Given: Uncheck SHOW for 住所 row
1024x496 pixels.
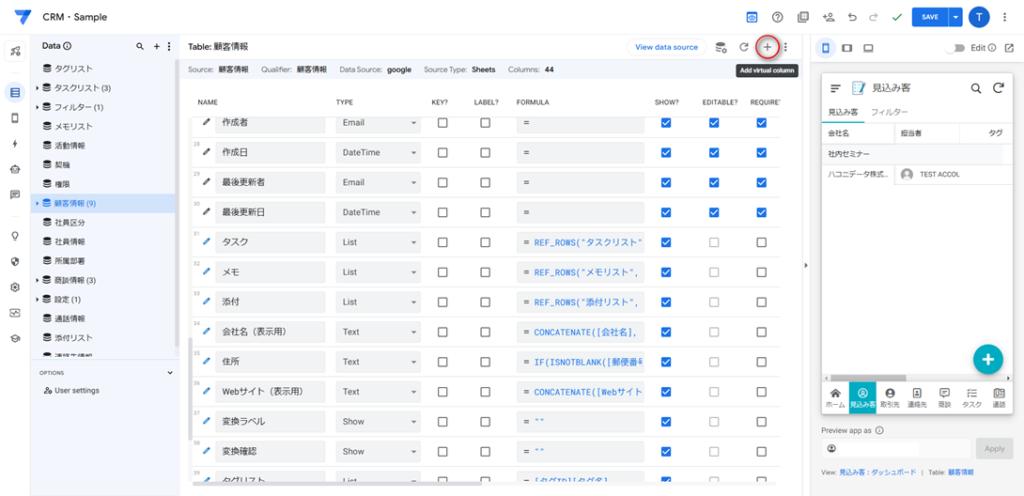Looking at the screenshot, I should click(x=666, y=362).
